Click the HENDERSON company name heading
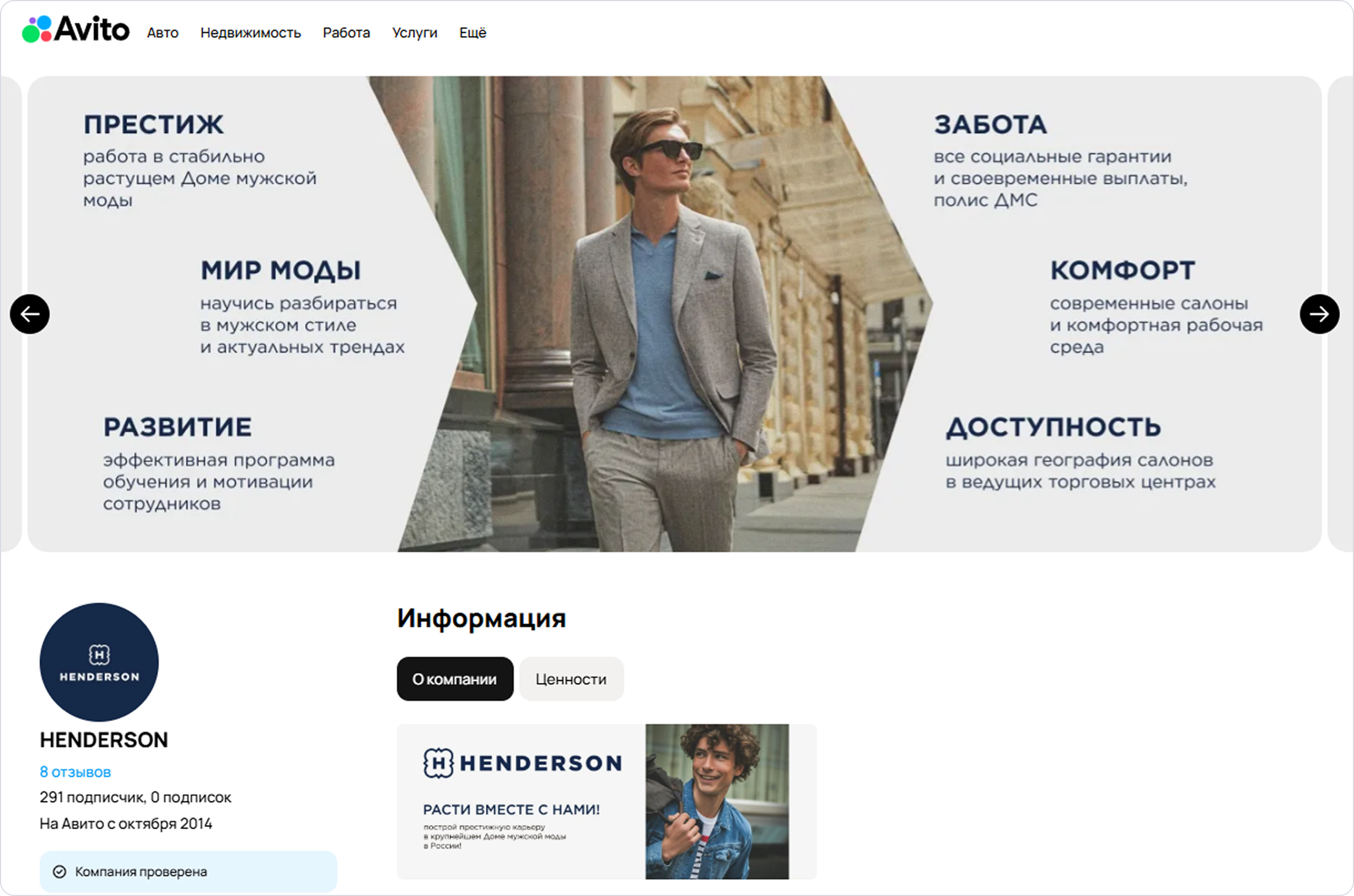 coord(104,740)
